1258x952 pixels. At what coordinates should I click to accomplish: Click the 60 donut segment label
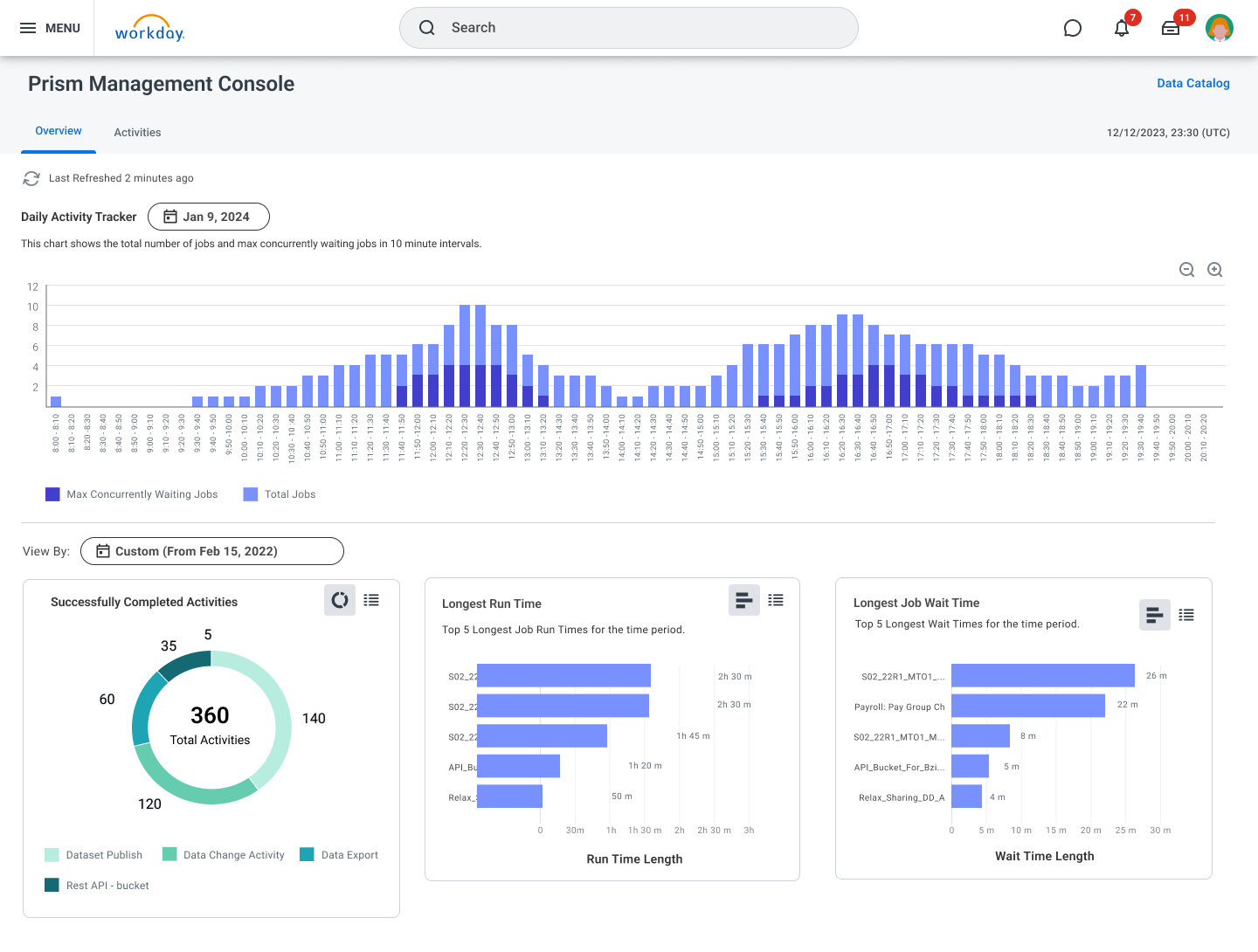coord(107,700)
